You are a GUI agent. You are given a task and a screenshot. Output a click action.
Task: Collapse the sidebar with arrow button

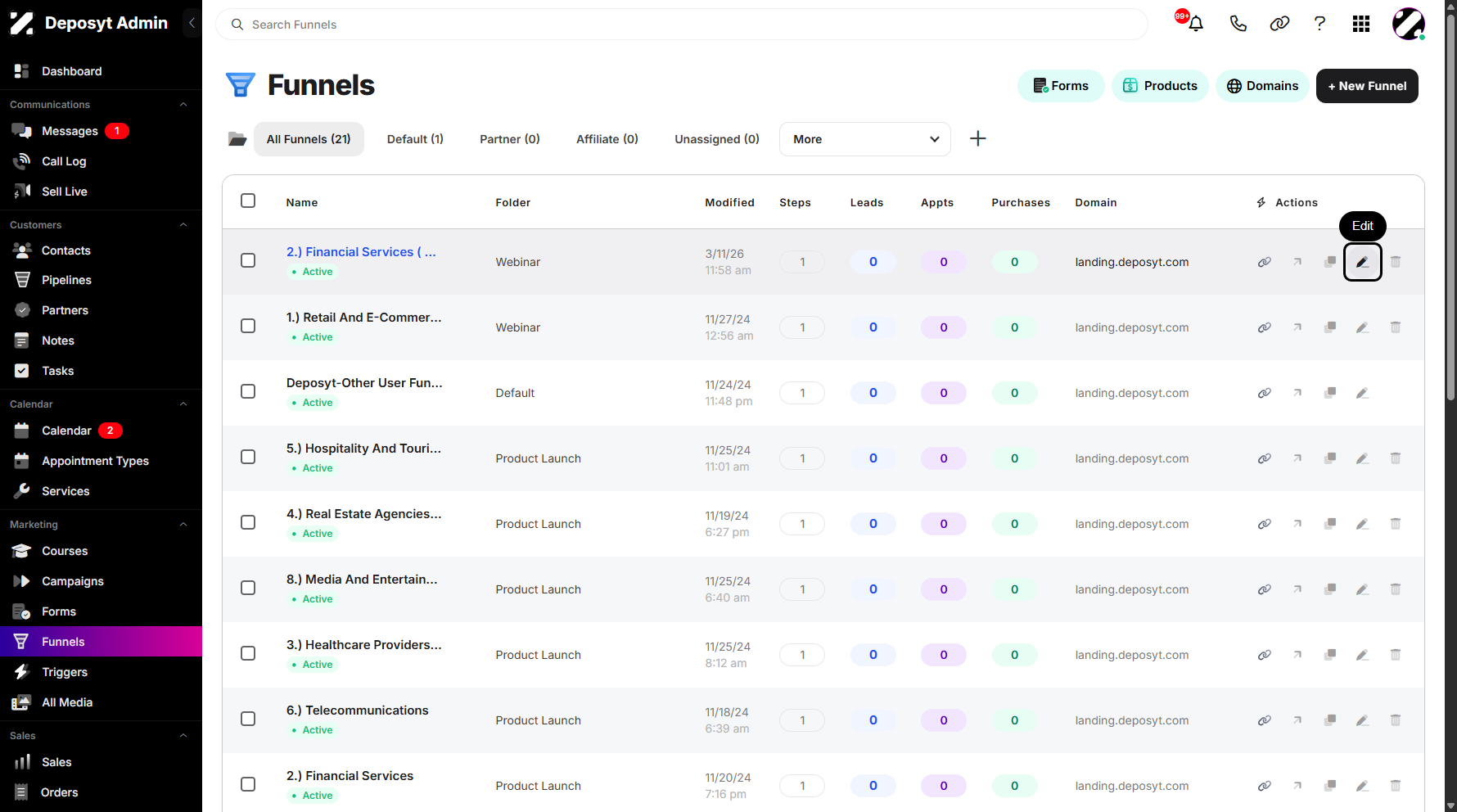192,23
